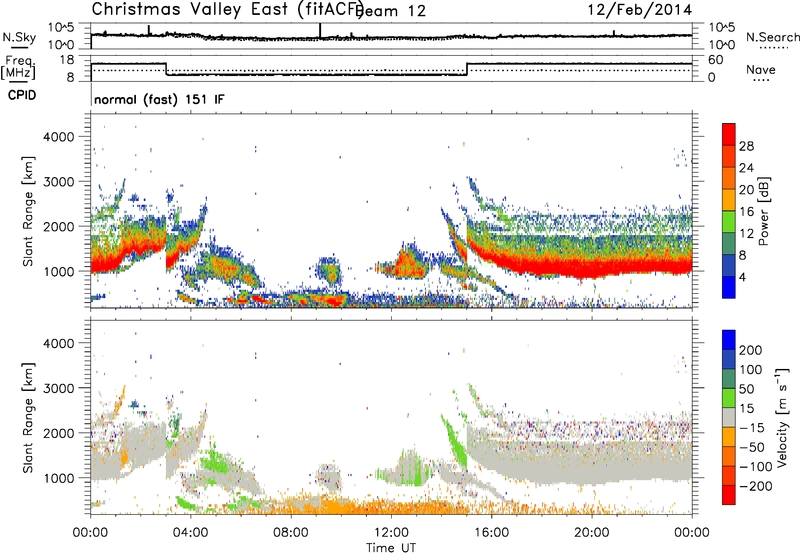
Task: Click the green velocity streak near 14:30
Action: point(454,441)
